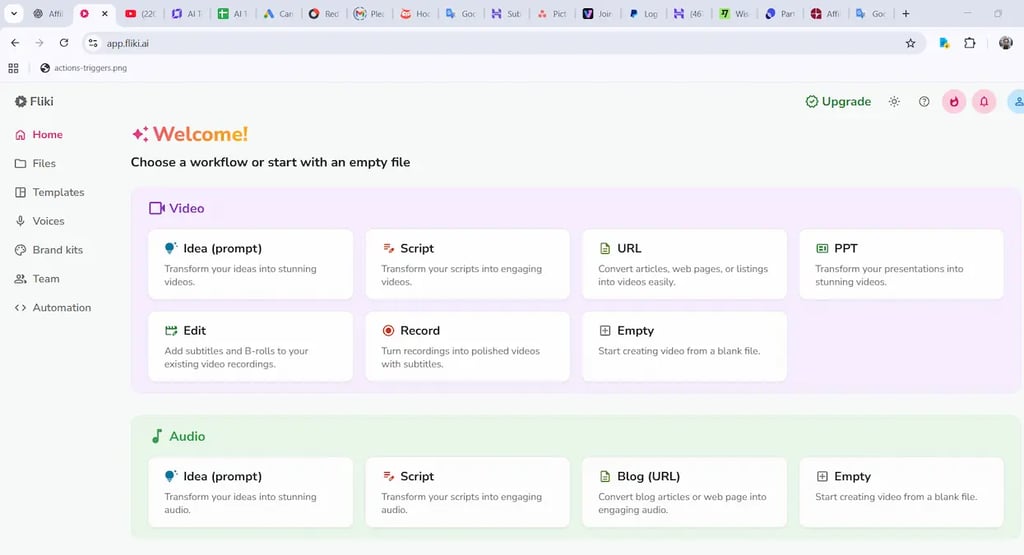Select Blog (URL) audio workflow card

pyautogui.click(x=684, y=492)
